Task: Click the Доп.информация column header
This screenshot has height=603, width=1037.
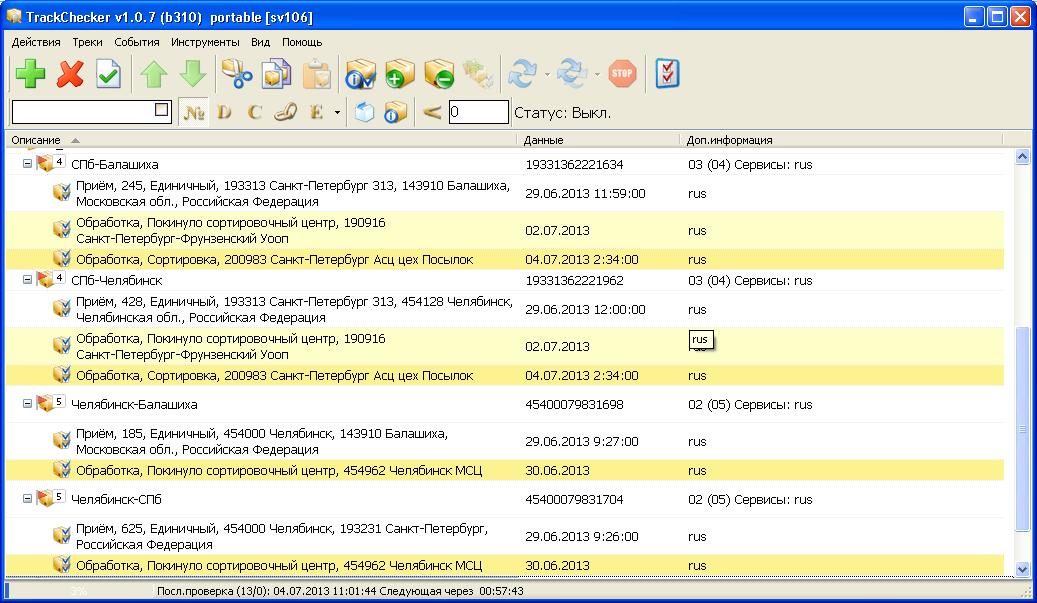Action: pyautogui.click(x=729, y=140)
